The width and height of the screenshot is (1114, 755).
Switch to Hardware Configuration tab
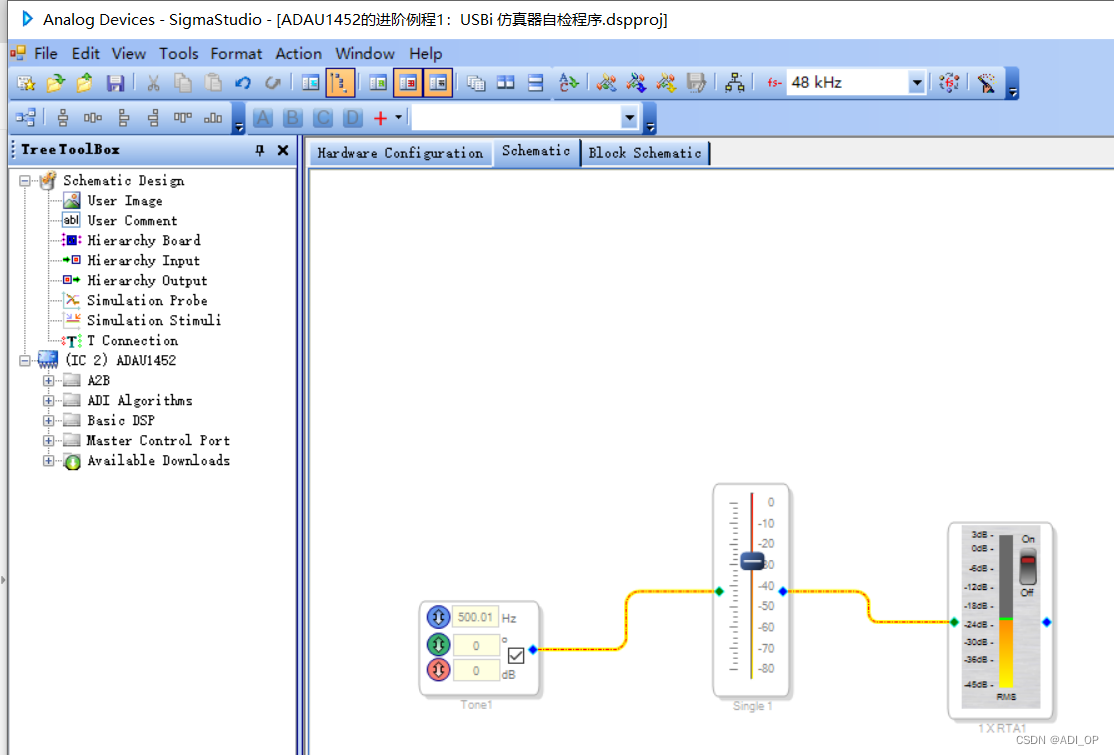(400, 153)
